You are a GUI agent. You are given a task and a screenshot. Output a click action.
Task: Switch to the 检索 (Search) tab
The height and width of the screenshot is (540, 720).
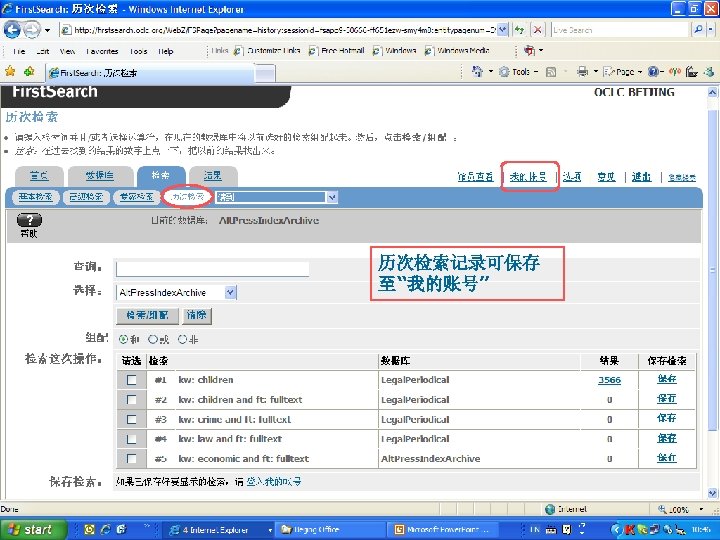click(161, 176)
